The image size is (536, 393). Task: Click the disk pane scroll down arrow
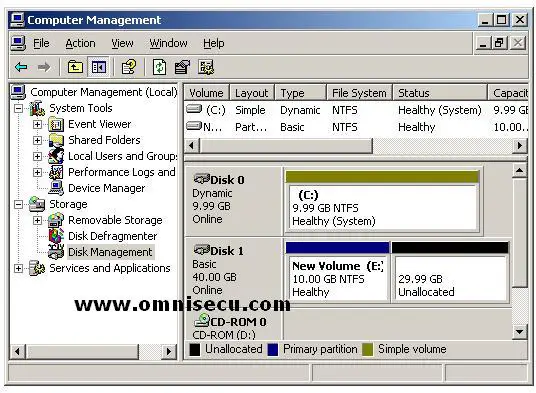[x=520, y=332]
